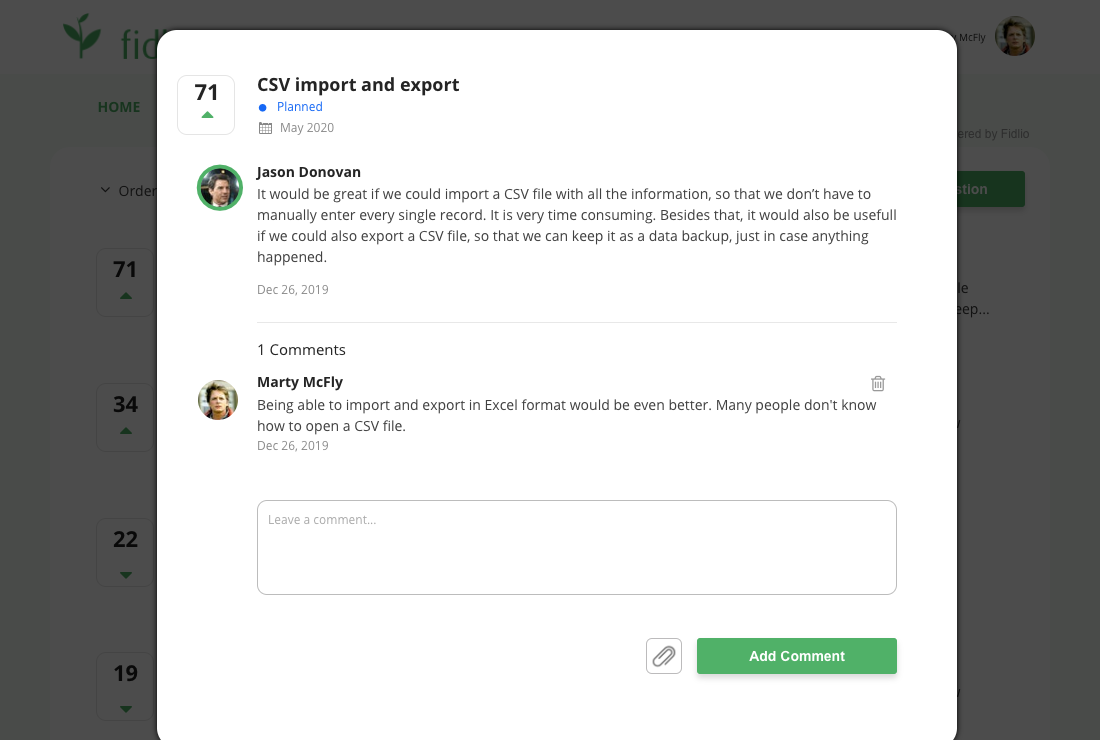Toggle vote on the 22-vote post
Viewport: 1100px width, 740px height.
pos(126,574)
